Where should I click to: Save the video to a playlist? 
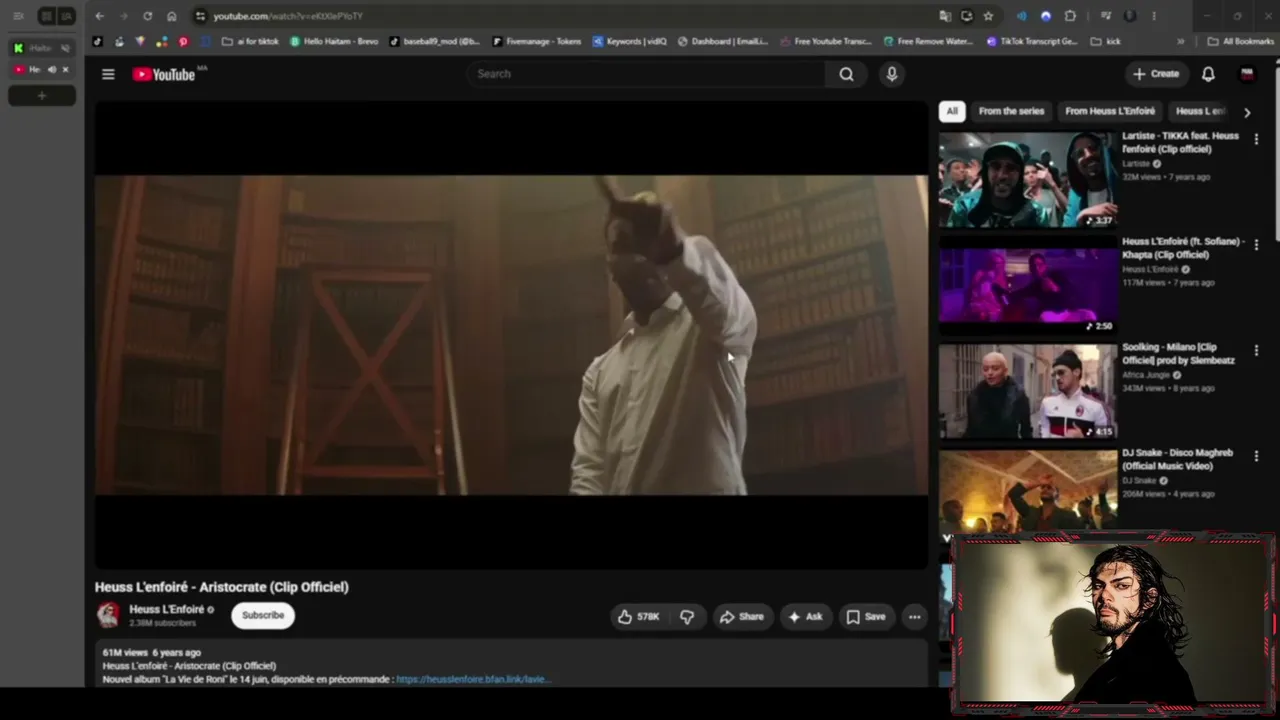(x=866, y=617)
